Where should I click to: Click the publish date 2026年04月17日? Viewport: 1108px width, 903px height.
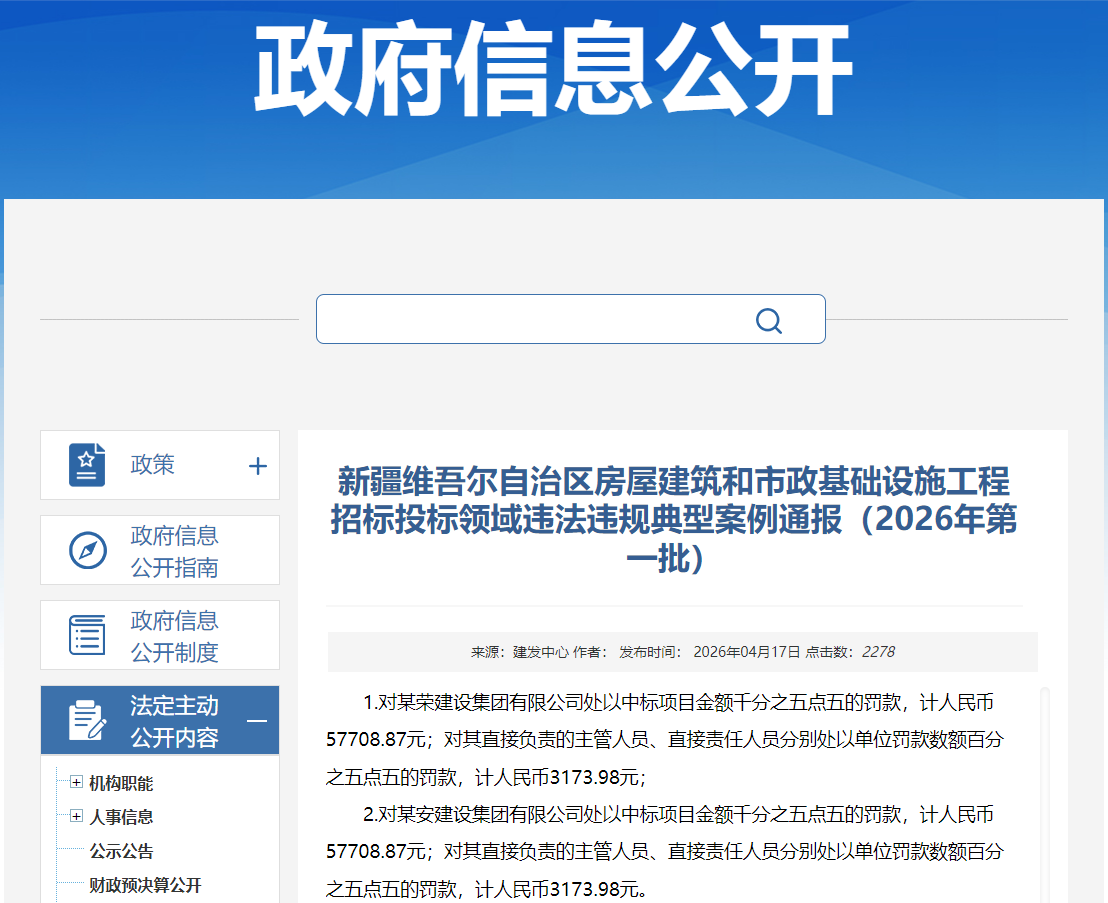747,651
